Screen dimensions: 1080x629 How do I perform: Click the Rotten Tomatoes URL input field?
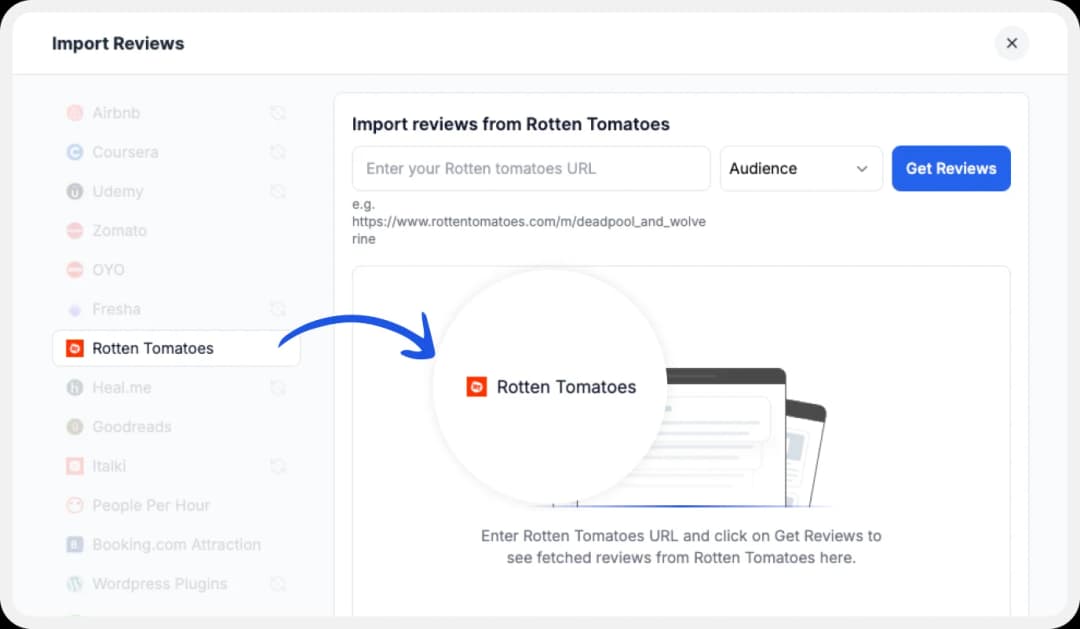pos(530,168)
